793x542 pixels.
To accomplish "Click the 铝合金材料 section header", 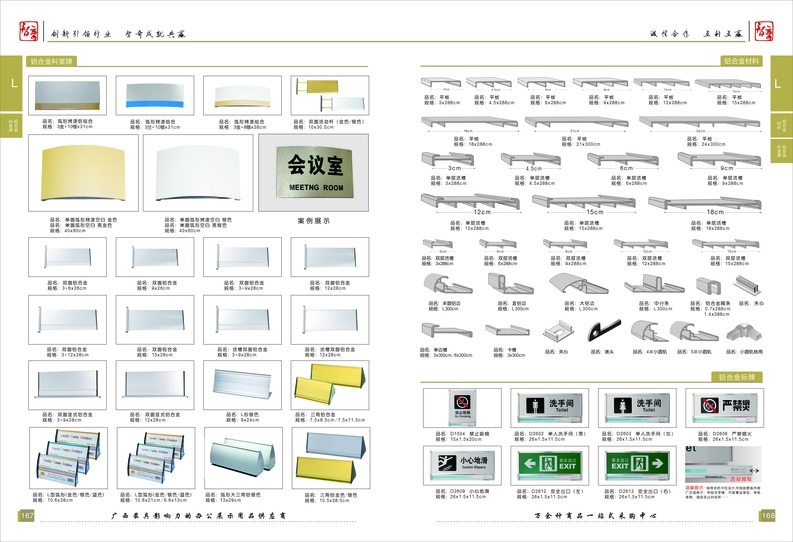I will (x=743, y=61).
